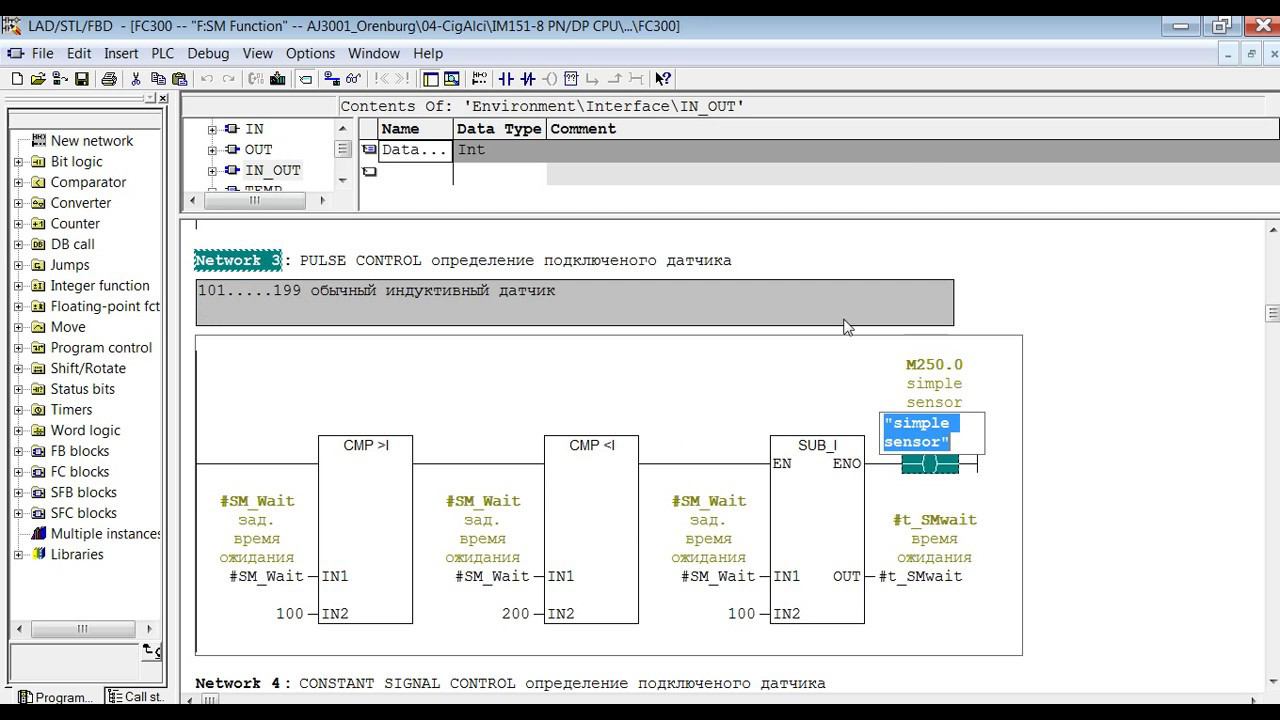Expand the Converter folder
The width and height of the screenshot is (1280, 720).
19,203
